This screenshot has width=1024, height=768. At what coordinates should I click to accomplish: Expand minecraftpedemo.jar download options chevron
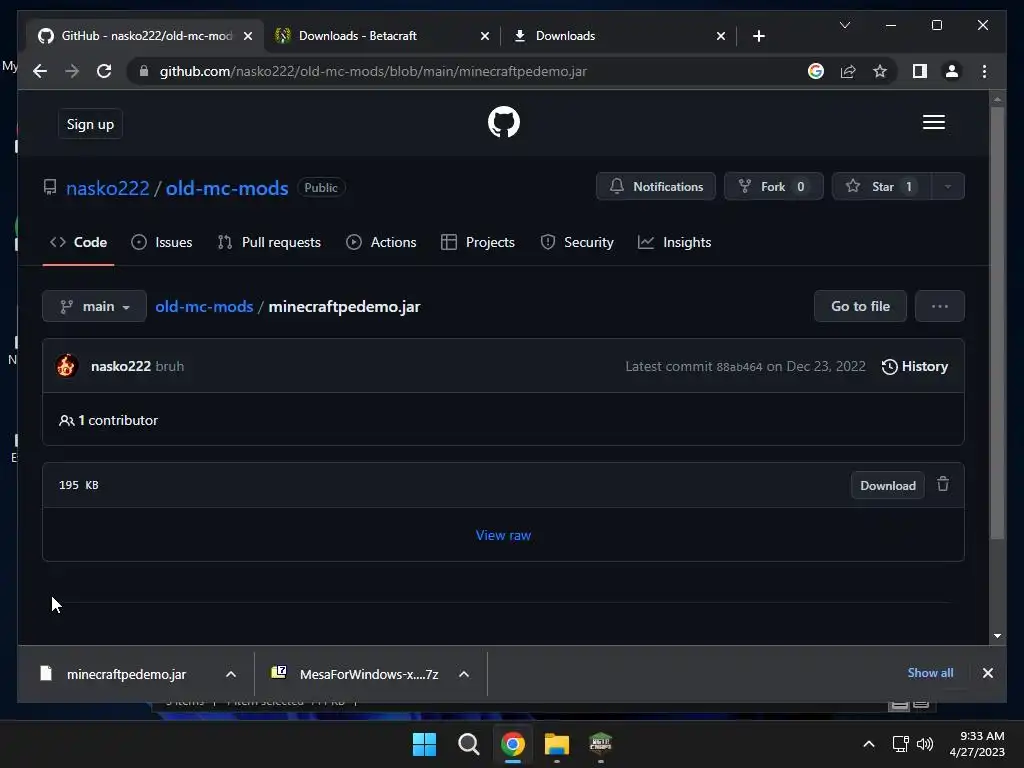tap(231, 674)
